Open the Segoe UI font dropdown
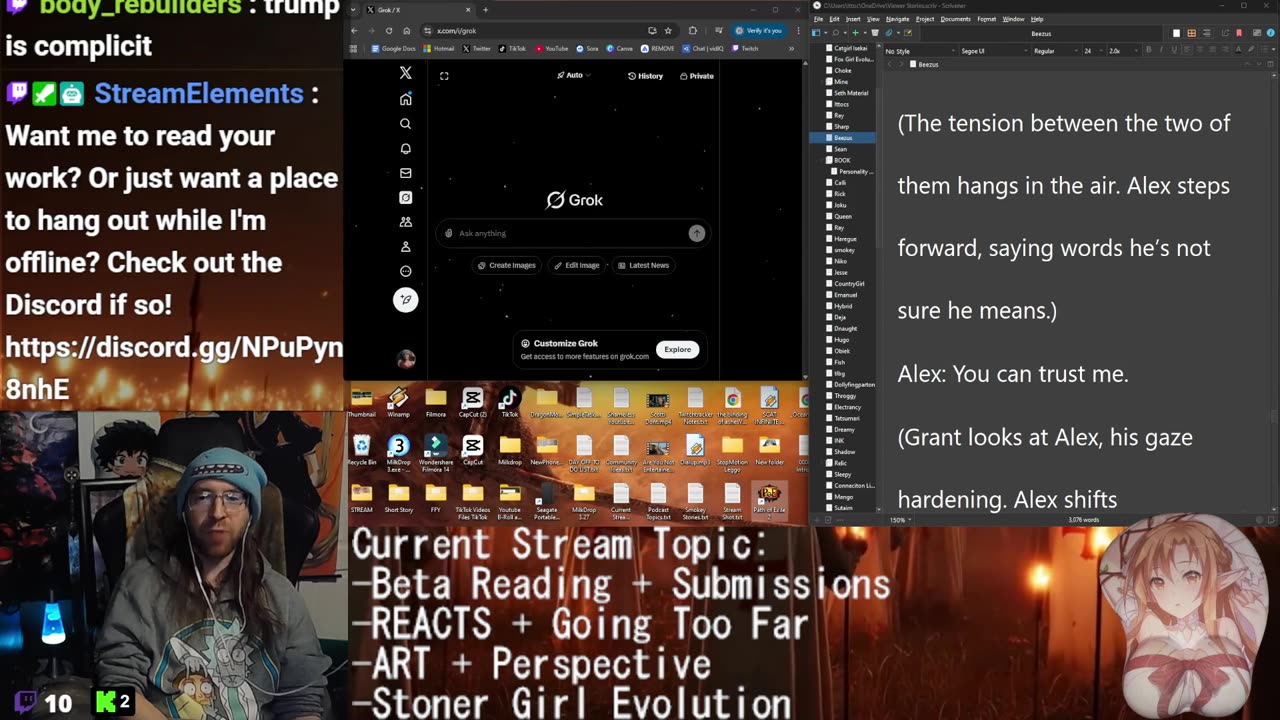The image size is (1280, 720). pyautogui.click(x=993, y=51)
